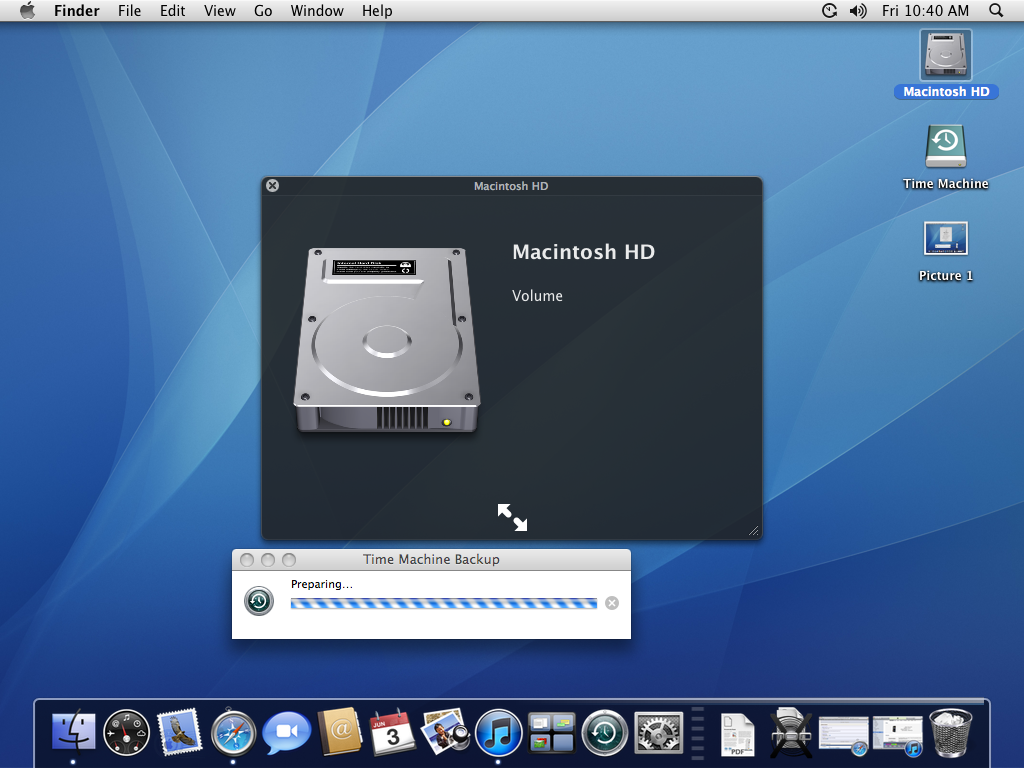
Task: Close the Time Machine Backup window
Action: click(x=247, y=560)
